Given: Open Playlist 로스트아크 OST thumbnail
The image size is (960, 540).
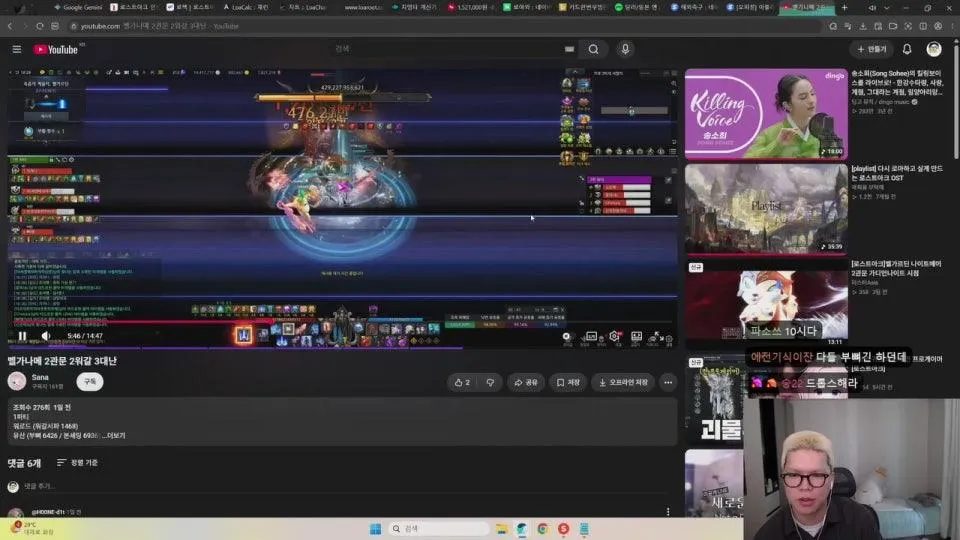Looking at the screenshot, I should [x=766, y=209].
